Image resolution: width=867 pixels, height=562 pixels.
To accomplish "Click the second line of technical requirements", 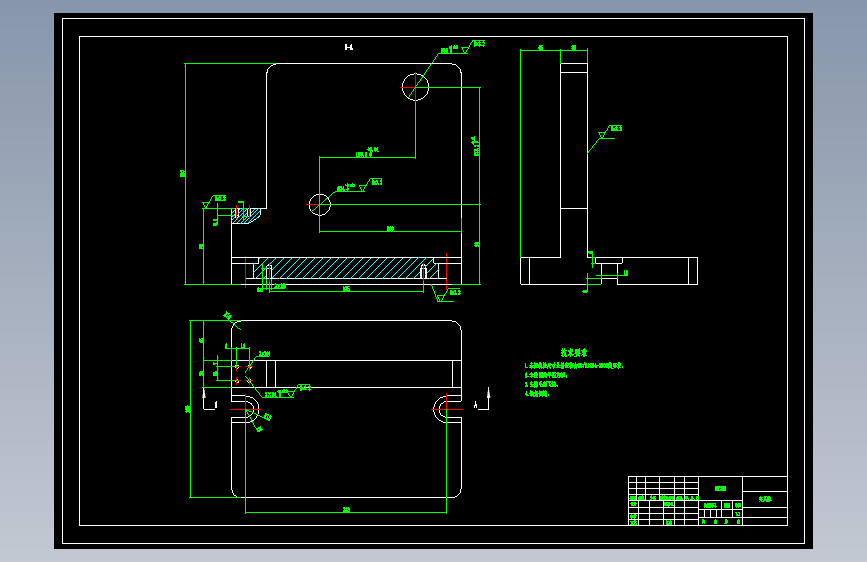I will 546,375.
